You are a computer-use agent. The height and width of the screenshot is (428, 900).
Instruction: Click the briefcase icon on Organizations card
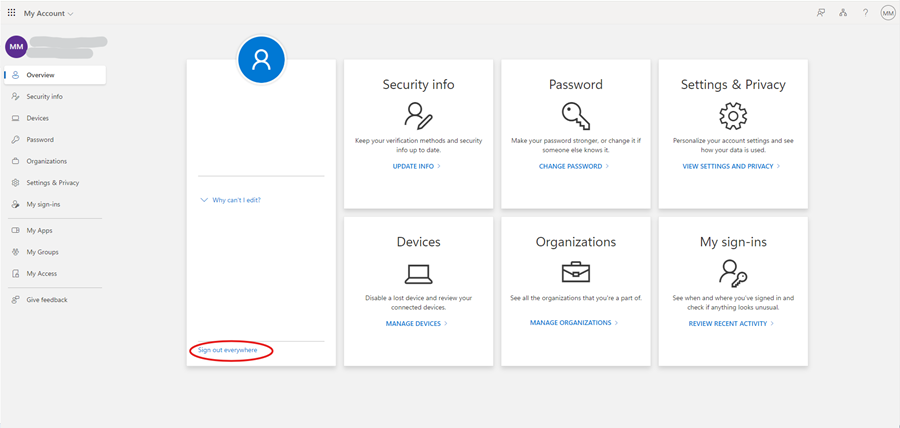pyautogui.click(x=576, y=272)
